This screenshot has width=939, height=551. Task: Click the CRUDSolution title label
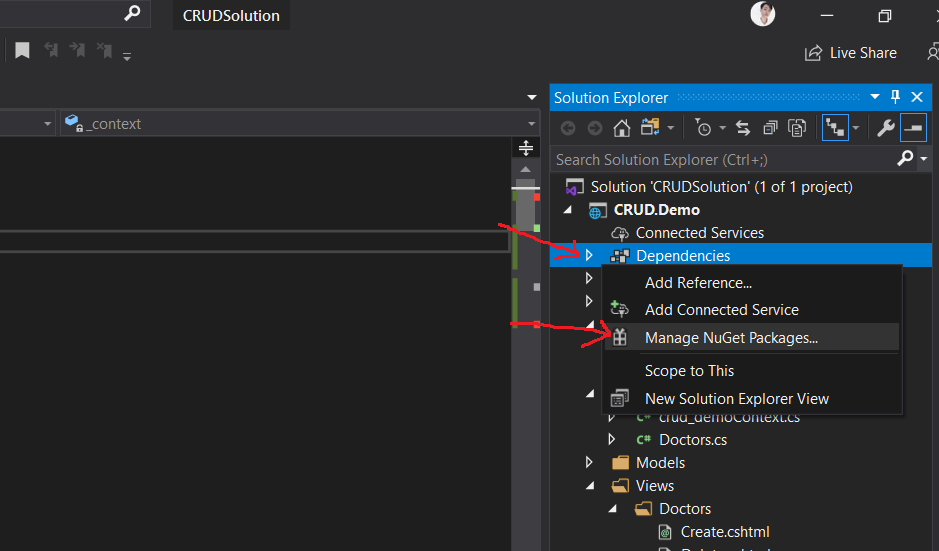point(231,16)
